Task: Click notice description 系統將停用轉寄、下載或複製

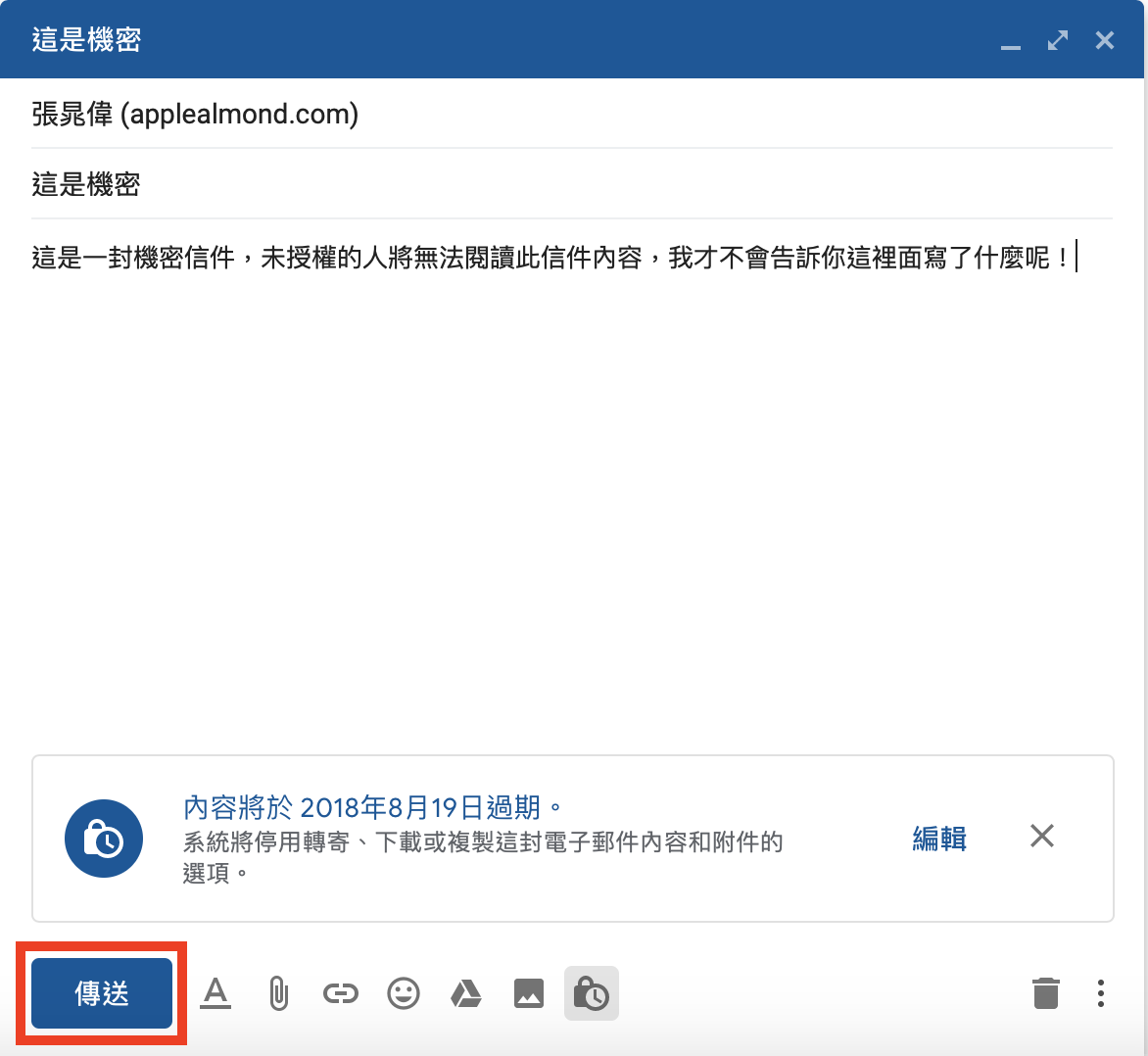Action: [483, 857]
